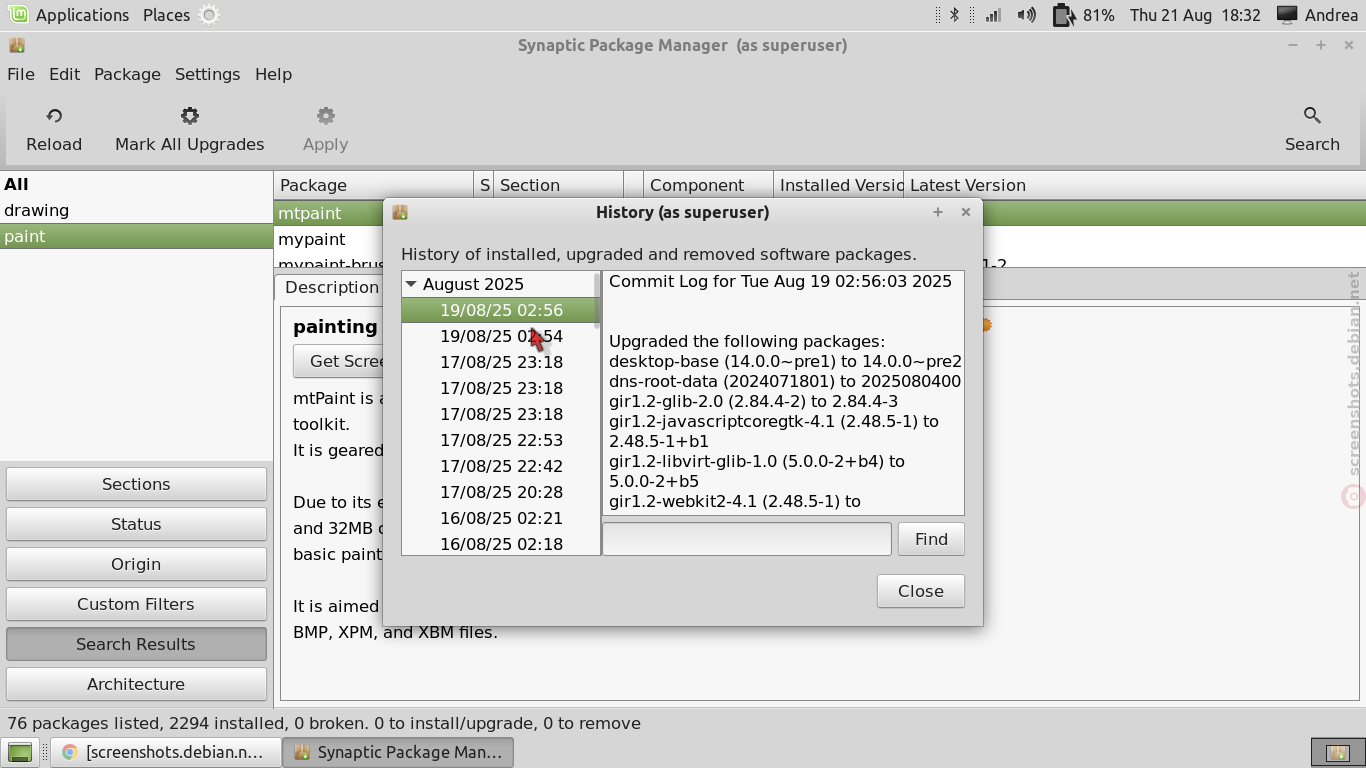Select the 'paint' search filter entry

click(136, 236)
